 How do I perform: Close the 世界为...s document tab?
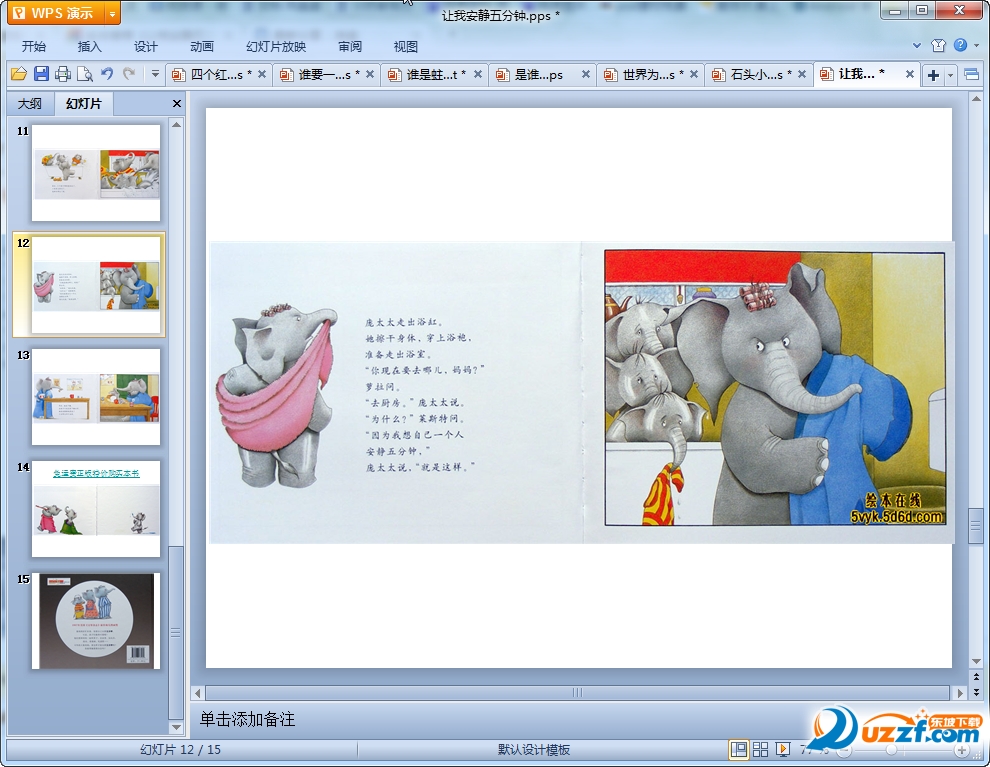click(x=694, y=74)
